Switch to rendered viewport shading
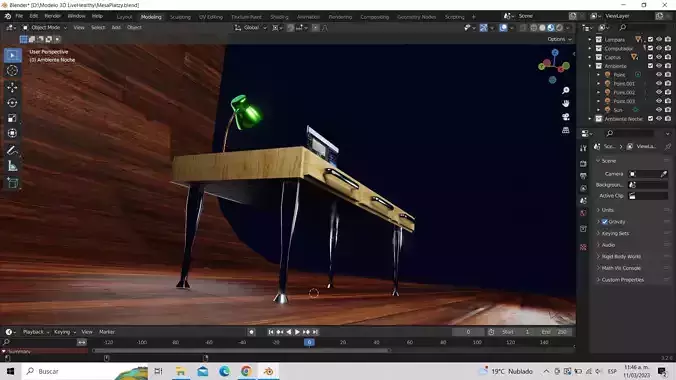 pyautogui.click(x=559, y=28)
